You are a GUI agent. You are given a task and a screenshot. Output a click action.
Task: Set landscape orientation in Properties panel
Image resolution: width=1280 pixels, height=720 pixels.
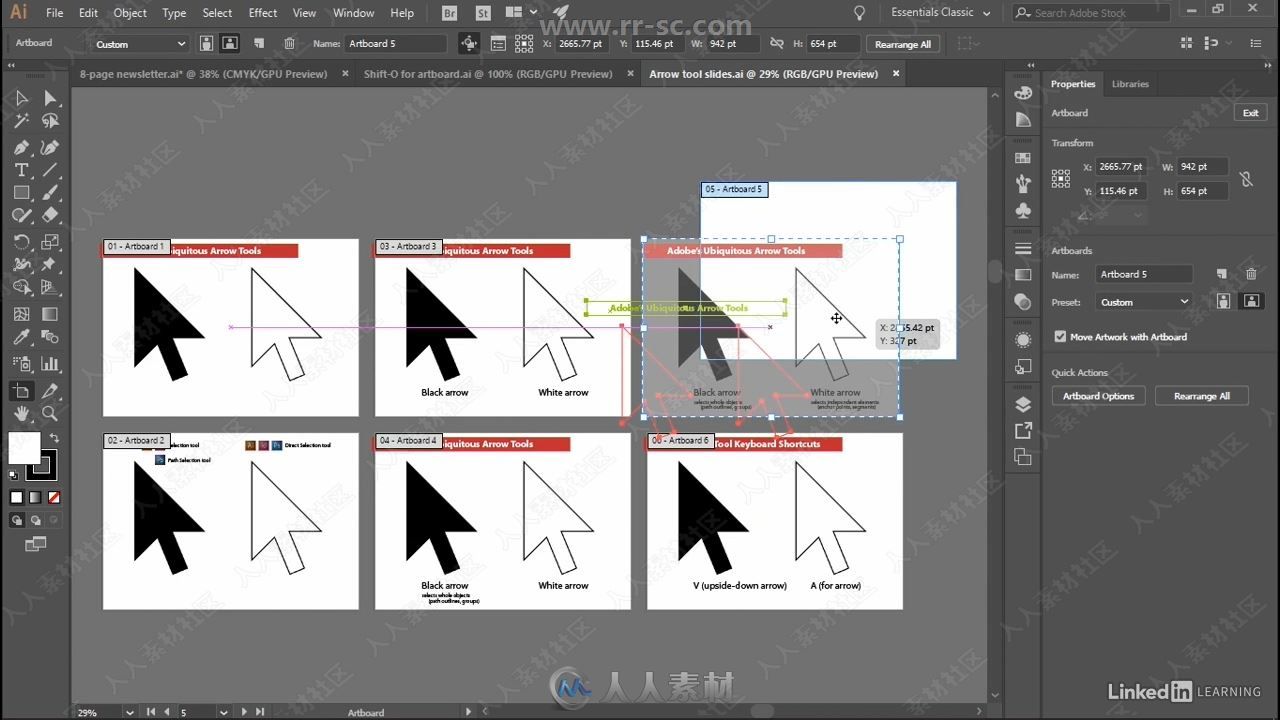1250,301
